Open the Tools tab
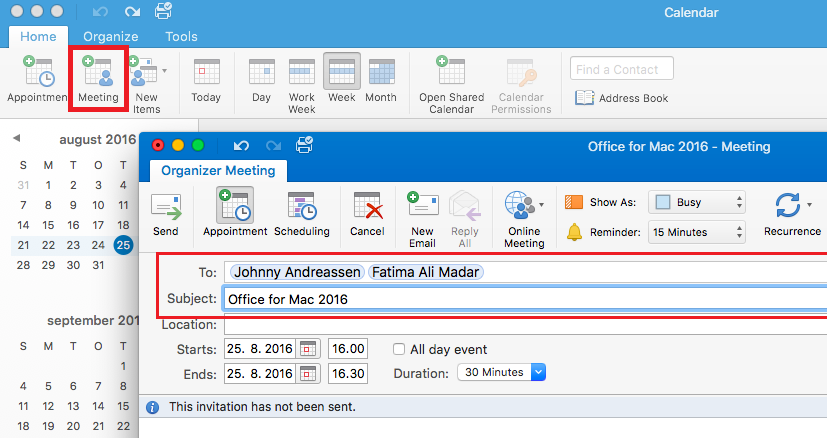 [x=181, y=36]
